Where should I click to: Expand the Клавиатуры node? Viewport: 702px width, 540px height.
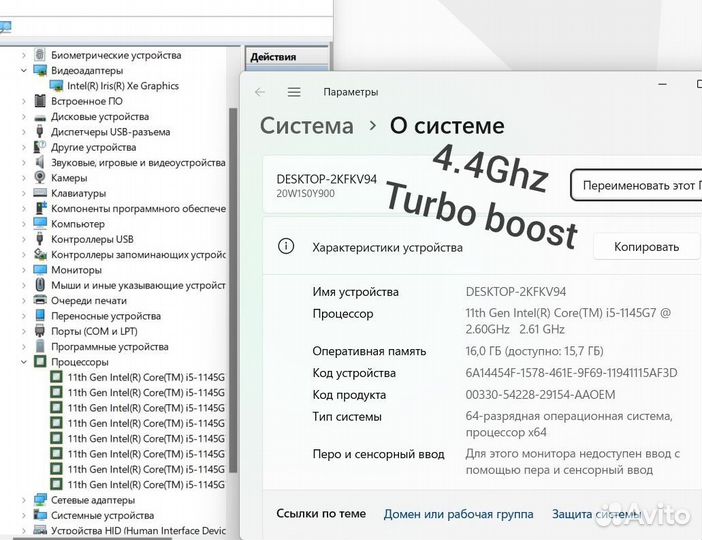coord(24,193)
